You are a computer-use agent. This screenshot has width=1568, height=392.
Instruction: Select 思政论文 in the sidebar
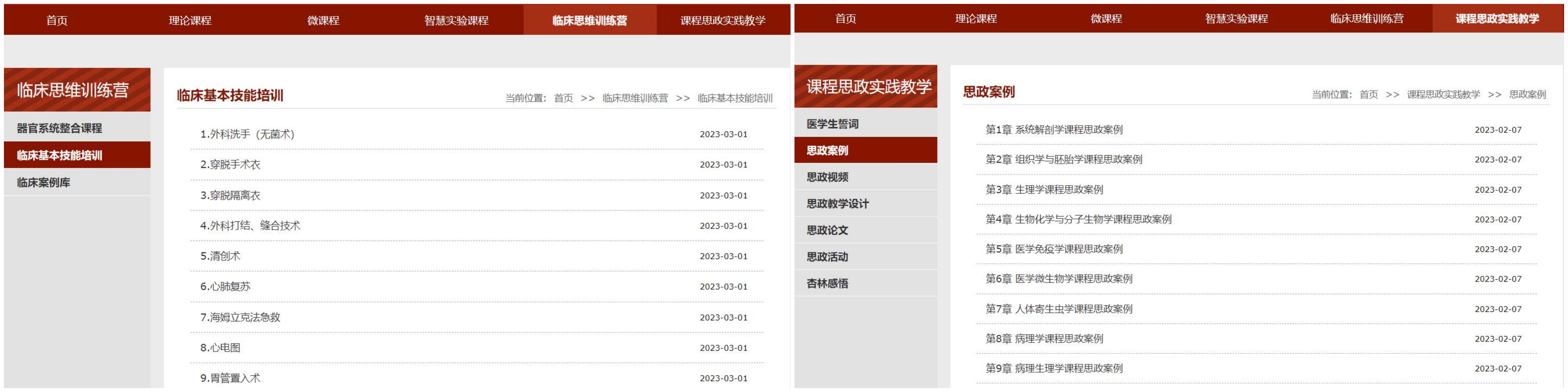click(x=827, y=230)
